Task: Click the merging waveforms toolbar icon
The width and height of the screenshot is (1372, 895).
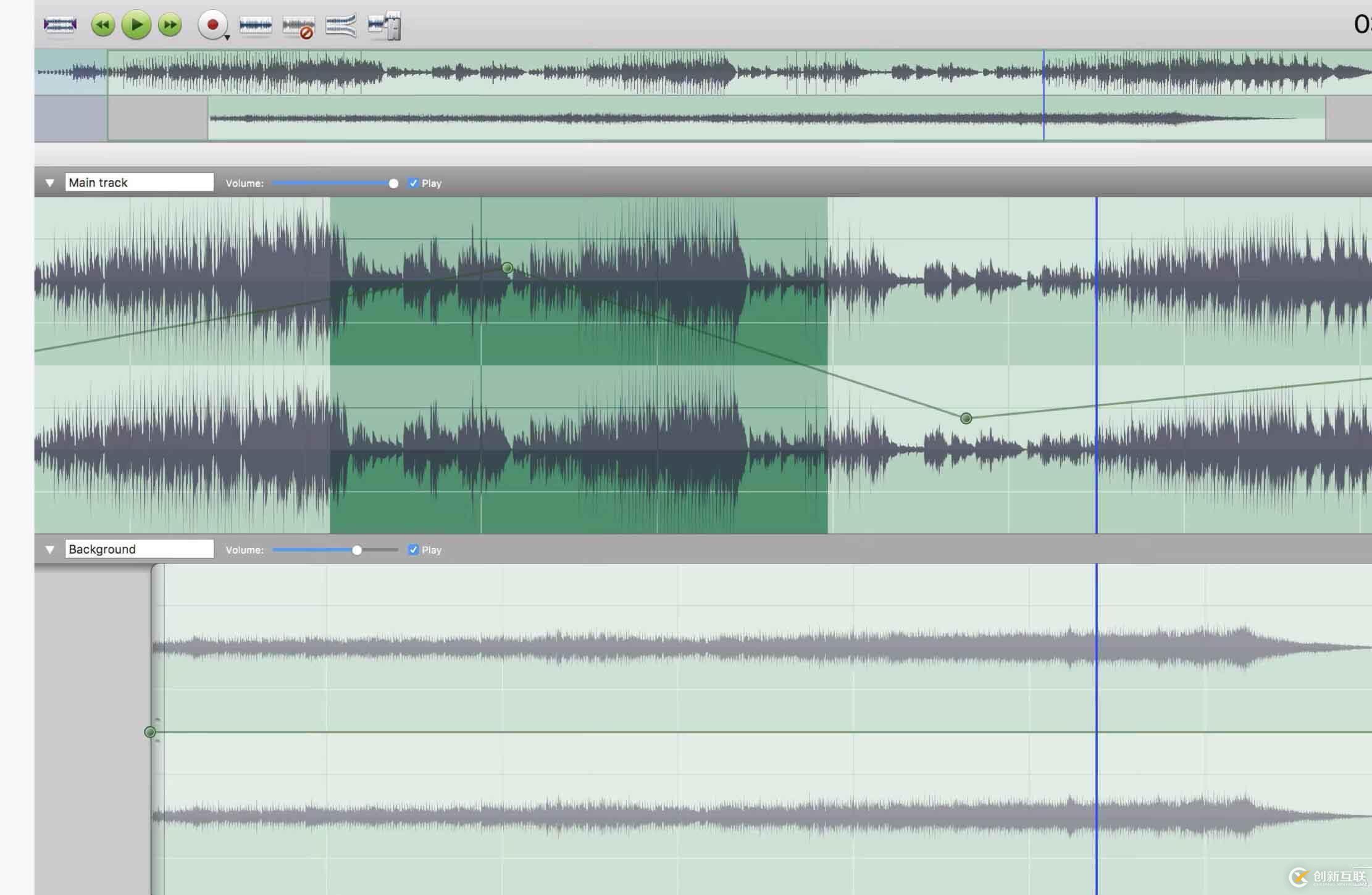Action: pyautogui.click(x=341, y=26)
